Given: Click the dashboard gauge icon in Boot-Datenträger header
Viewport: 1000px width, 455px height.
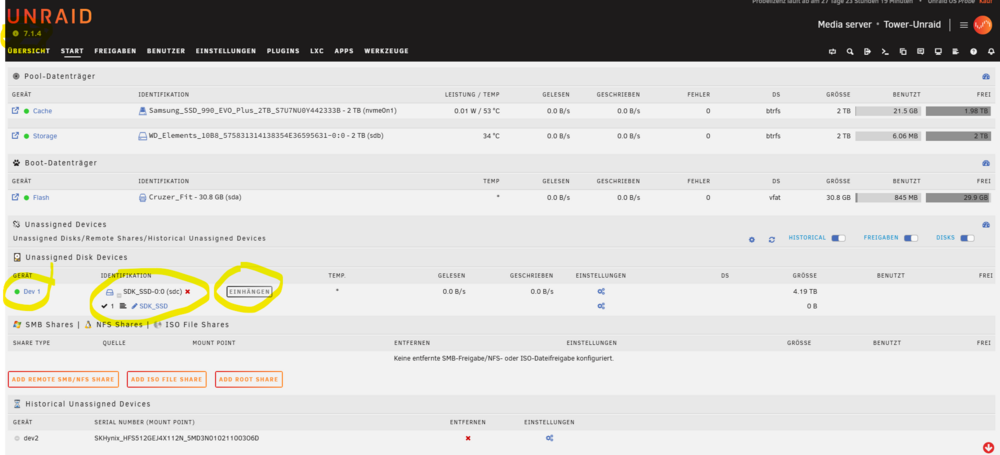Looking at the screenshot, I should point(986,163).
